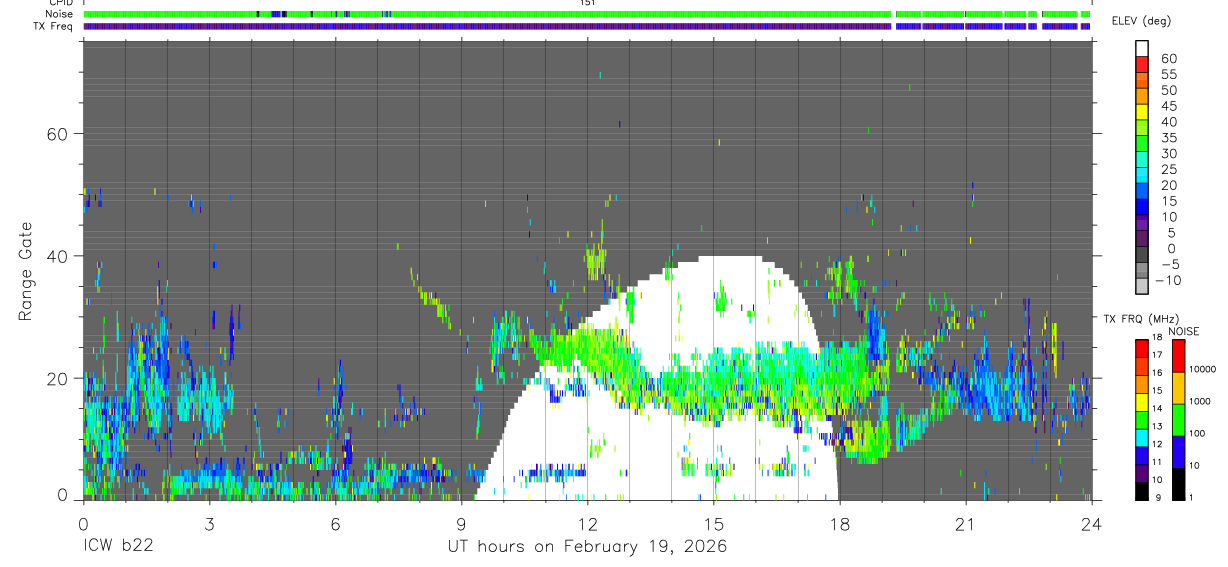Image resolution: width=1228 pixels, height=567 pixels.
Task: Click the "55" label on ELEV colorbar
Action: click(1169, 75)
